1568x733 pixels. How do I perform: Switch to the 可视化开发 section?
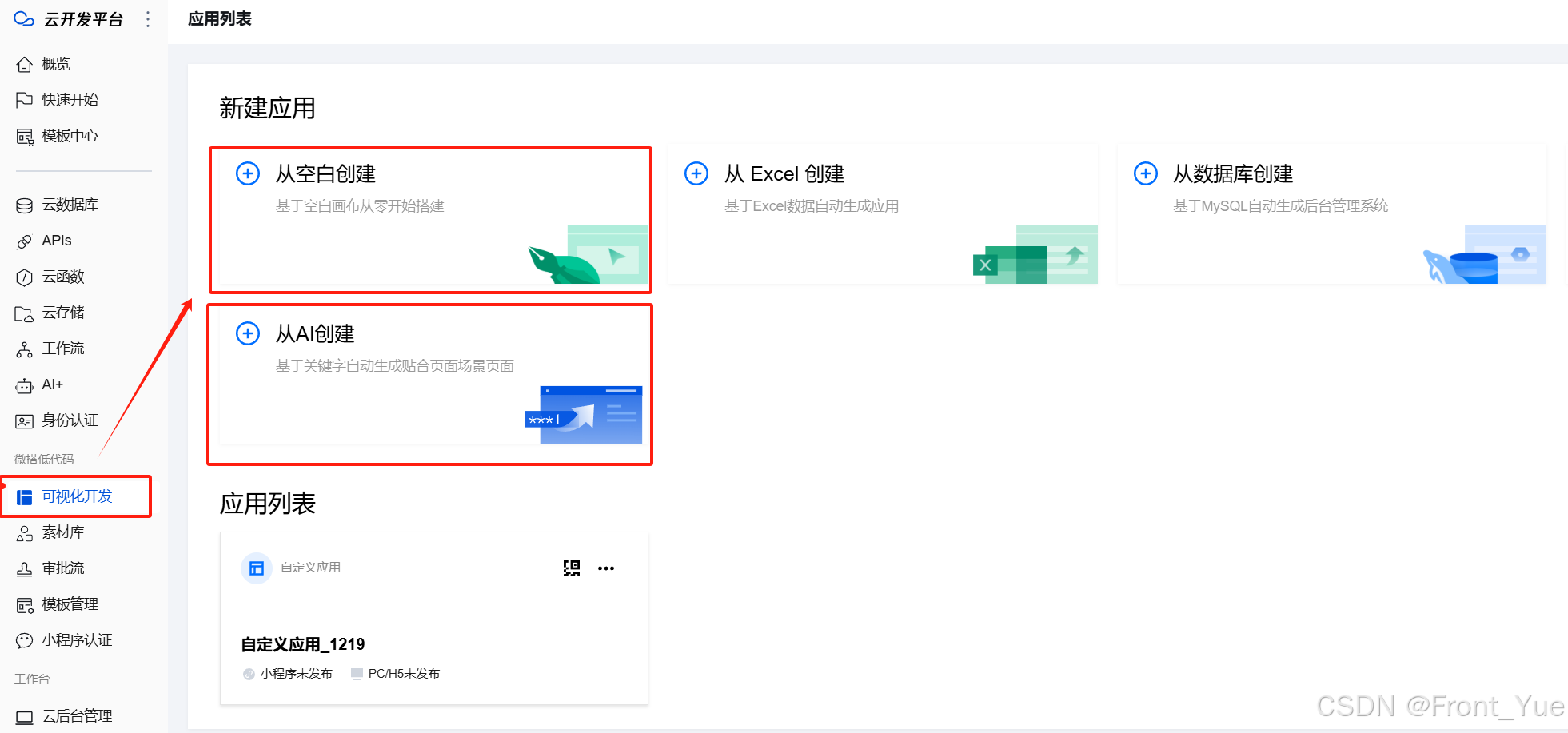78,496
